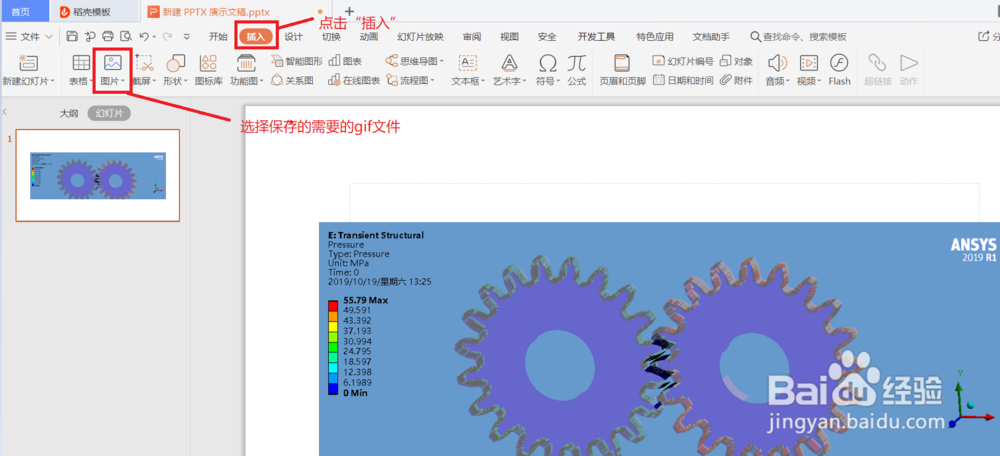Screen dimensions: 1000x456
Task: Switch panel to 大纲 outline view
Action: [x=69, y=114]
